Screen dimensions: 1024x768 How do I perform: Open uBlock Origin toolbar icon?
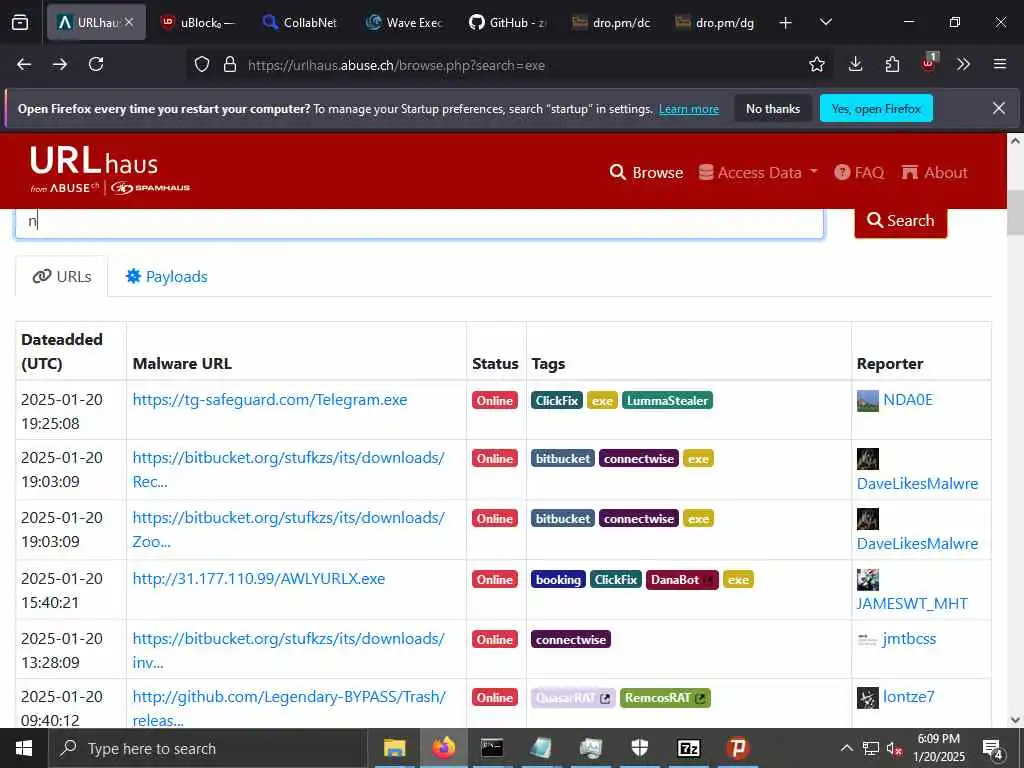(x=929, y=63)
